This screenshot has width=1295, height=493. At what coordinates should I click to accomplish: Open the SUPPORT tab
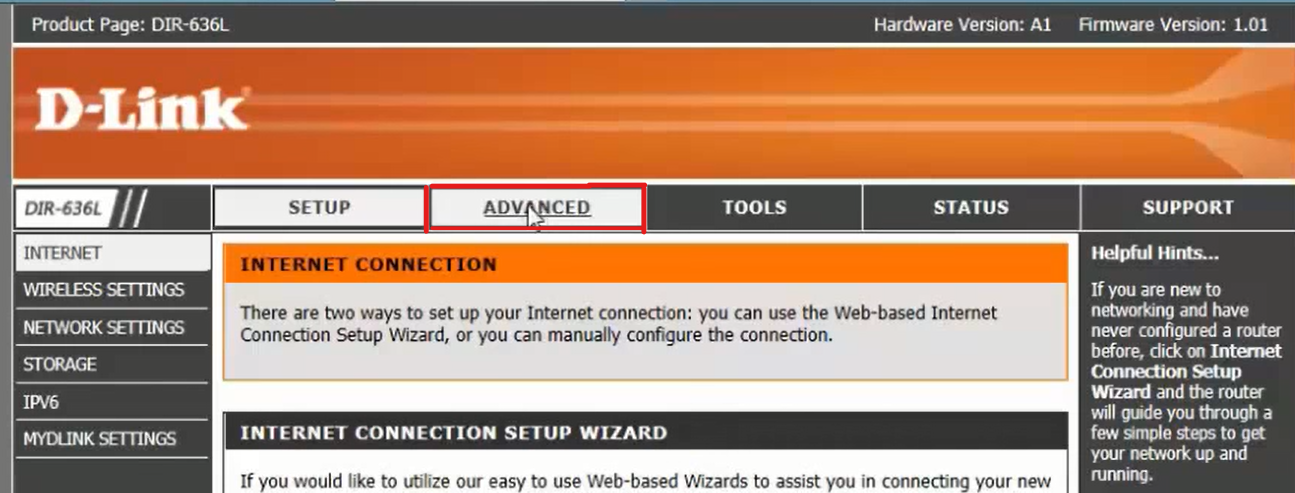1187,208
